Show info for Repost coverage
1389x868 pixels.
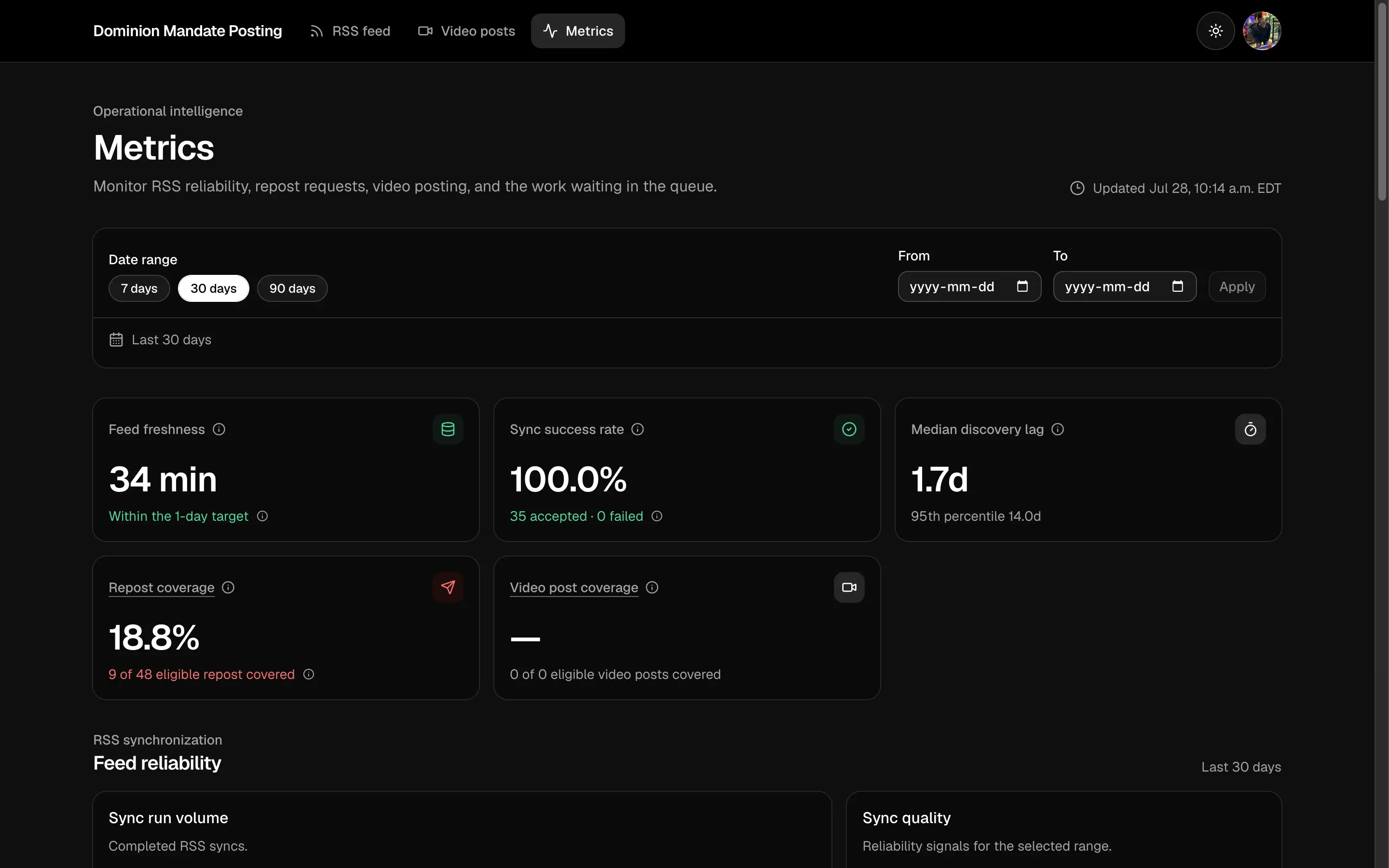coord(229,587)
